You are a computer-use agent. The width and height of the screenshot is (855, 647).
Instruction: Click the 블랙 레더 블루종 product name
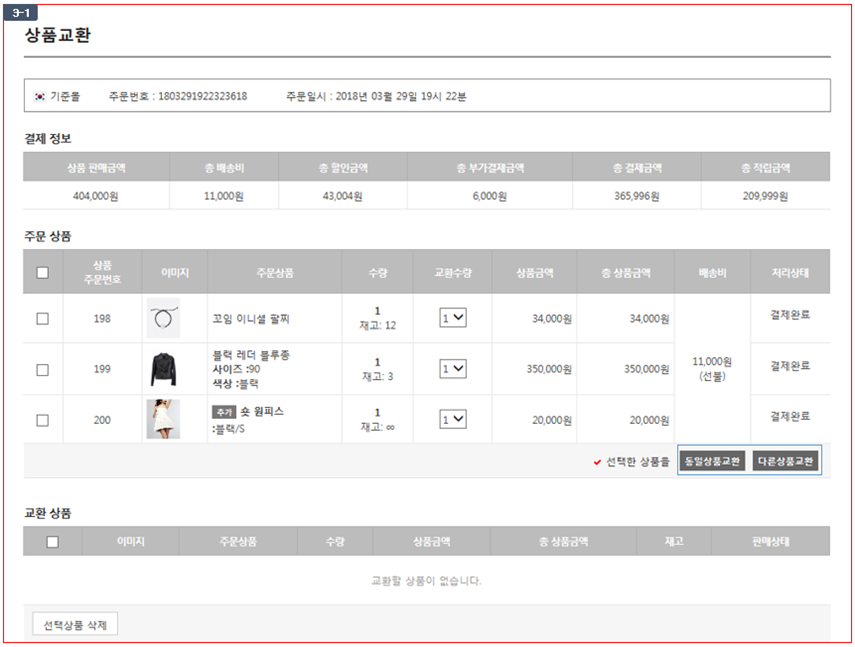coord(251,355)
